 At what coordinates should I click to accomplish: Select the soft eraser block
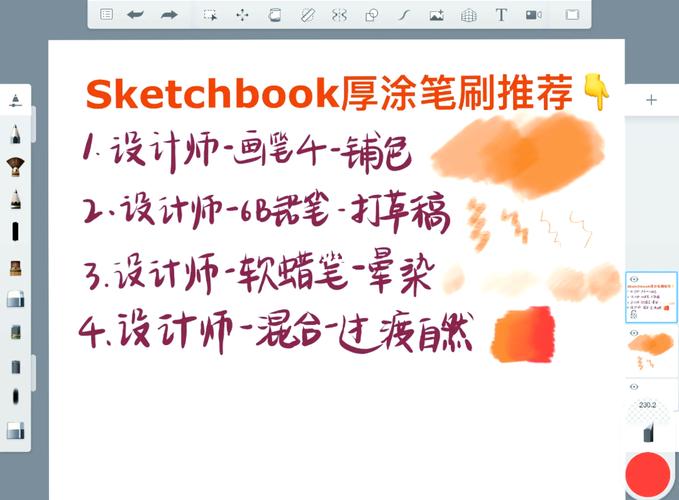[16, 299]
